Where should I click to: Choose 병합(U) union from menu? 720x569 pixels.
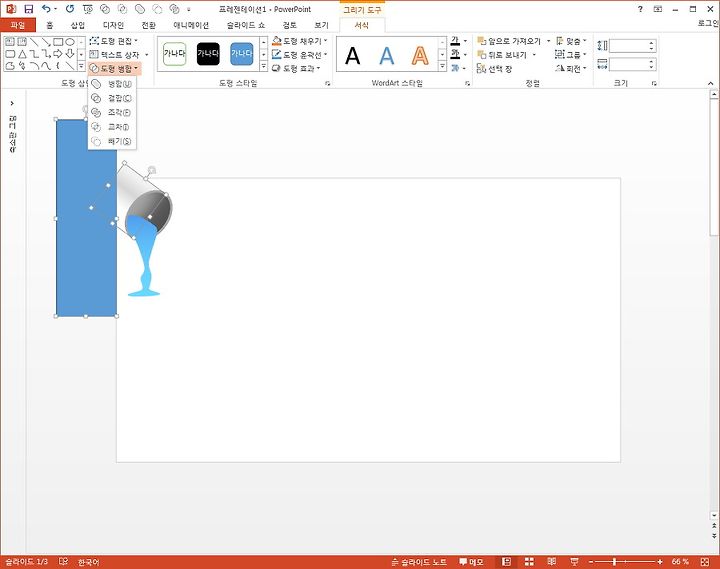click(112, 84)
